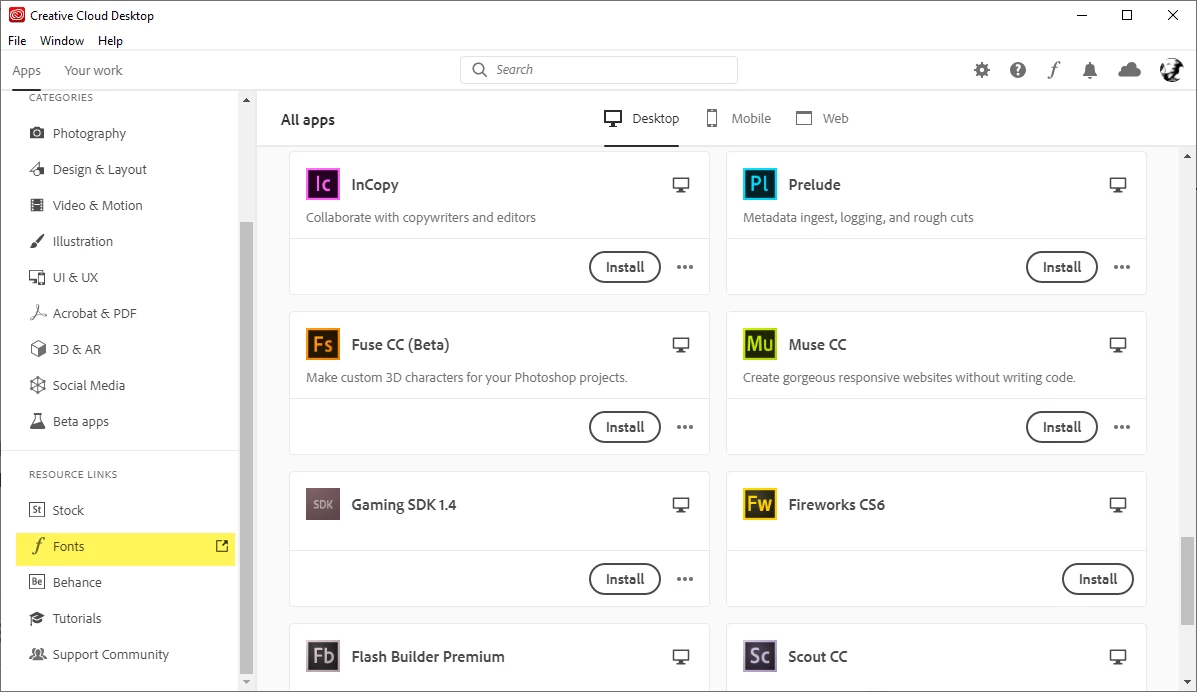Click the Flash Builder Premium icon

pos(323,656)
